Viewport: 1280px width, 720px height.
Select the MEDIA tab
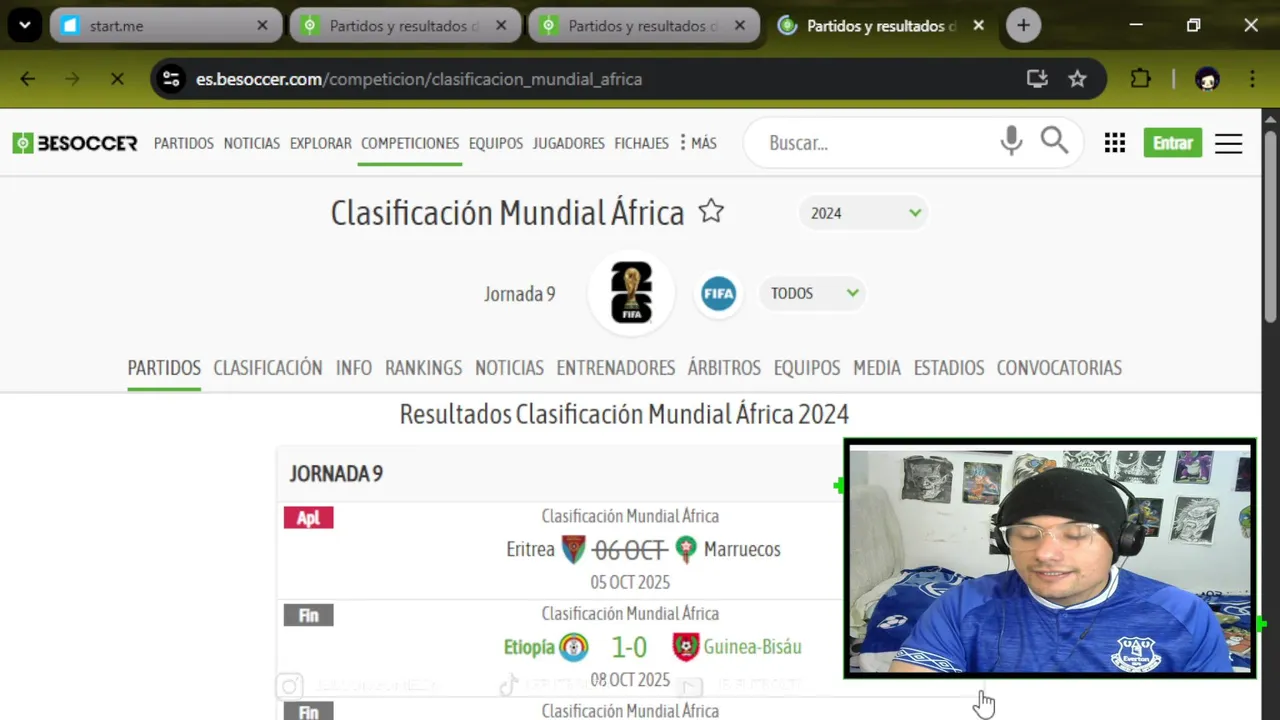(877, 368)
